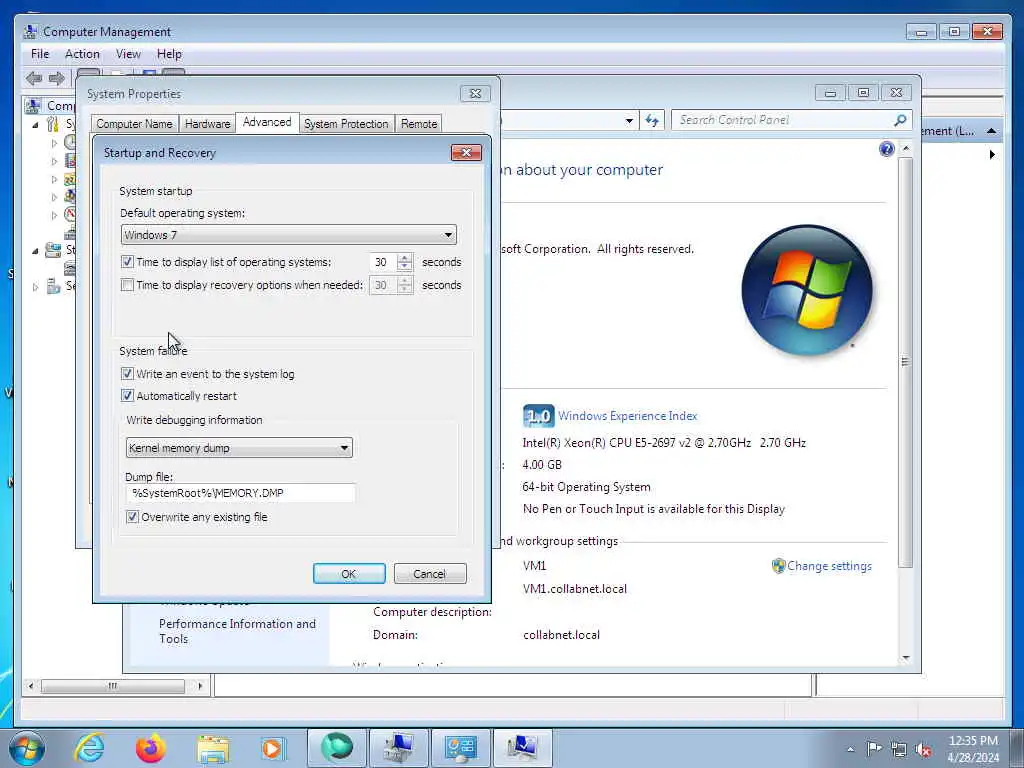Click the More Actions arrow in Actions pane
Viewport: 1024px width, 768px height.
[x=991, y=155]
